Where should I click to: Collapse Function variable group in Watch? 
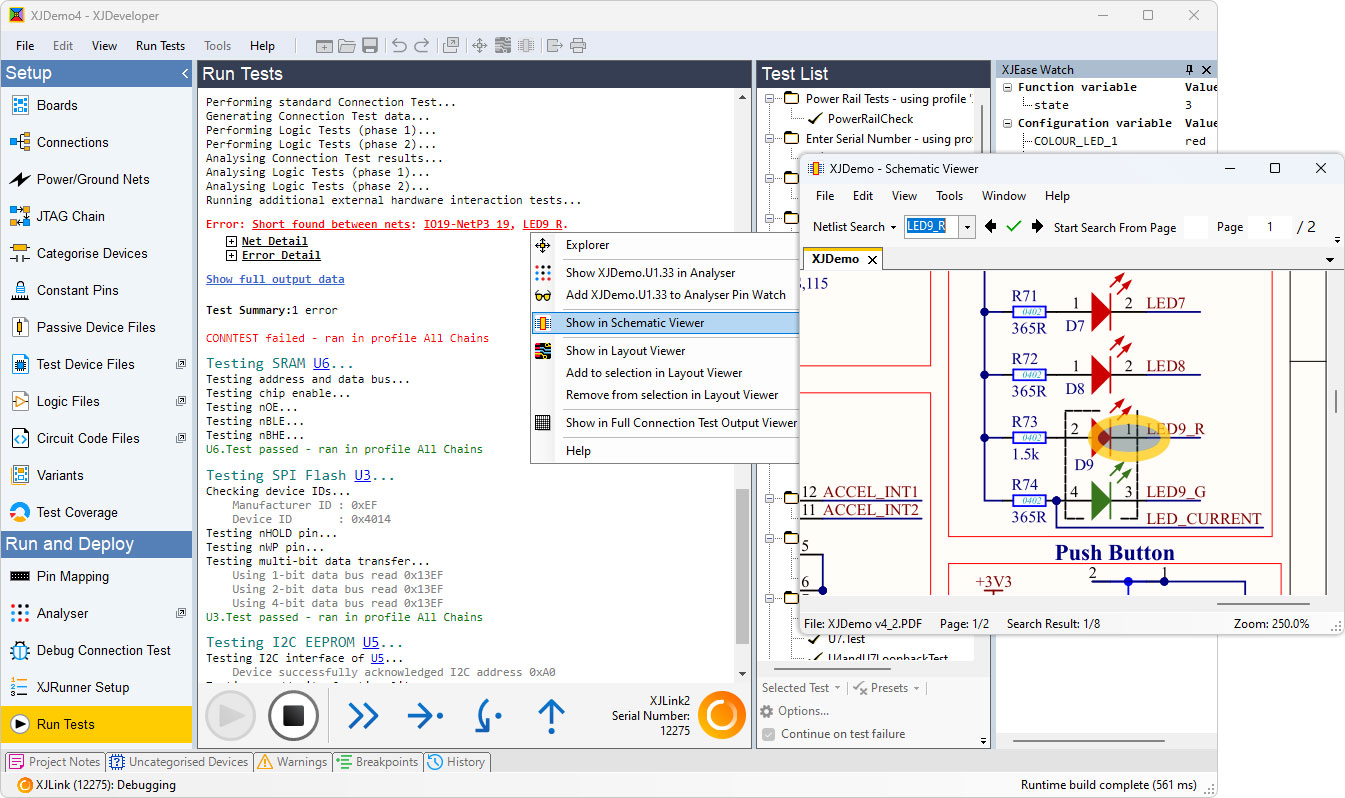1008,88
